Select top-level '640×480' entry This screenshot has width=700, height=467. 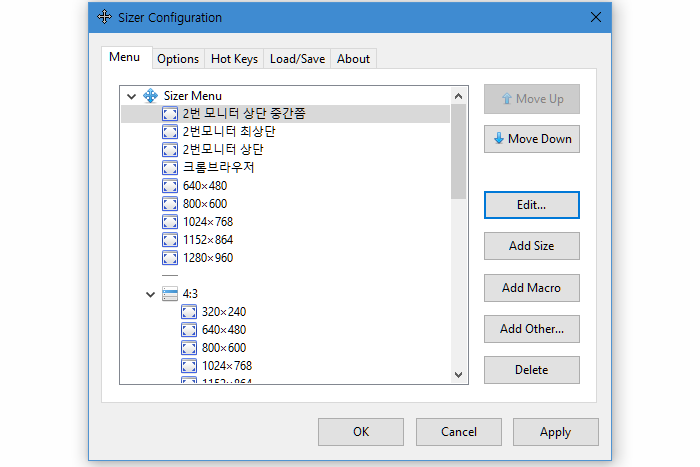pos(205,186)
